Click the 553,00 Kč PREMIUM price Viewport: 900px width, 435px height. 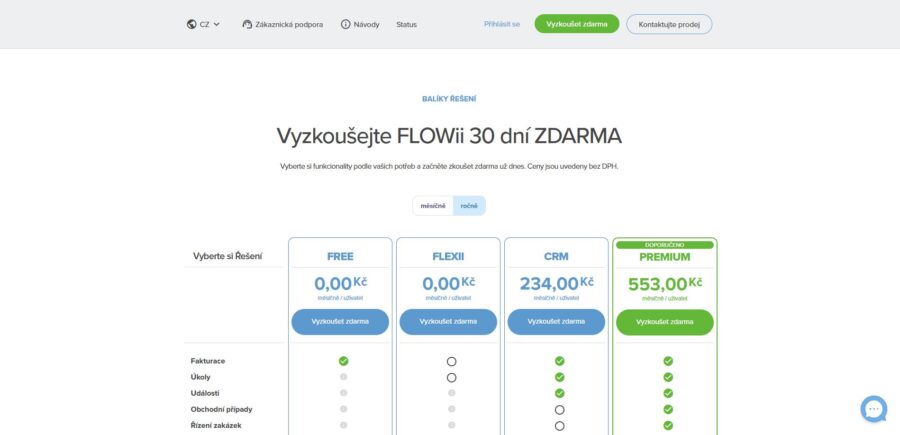pos(665,283)
